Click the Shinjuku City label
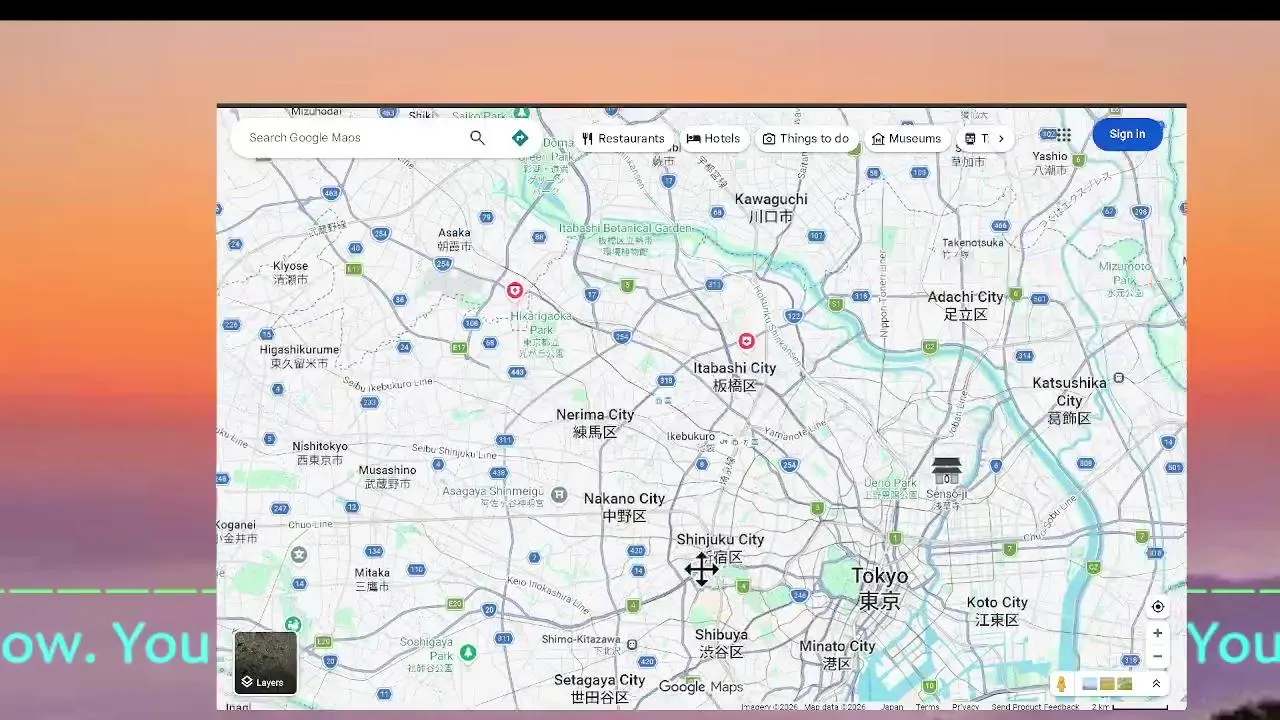 point(720,548)
